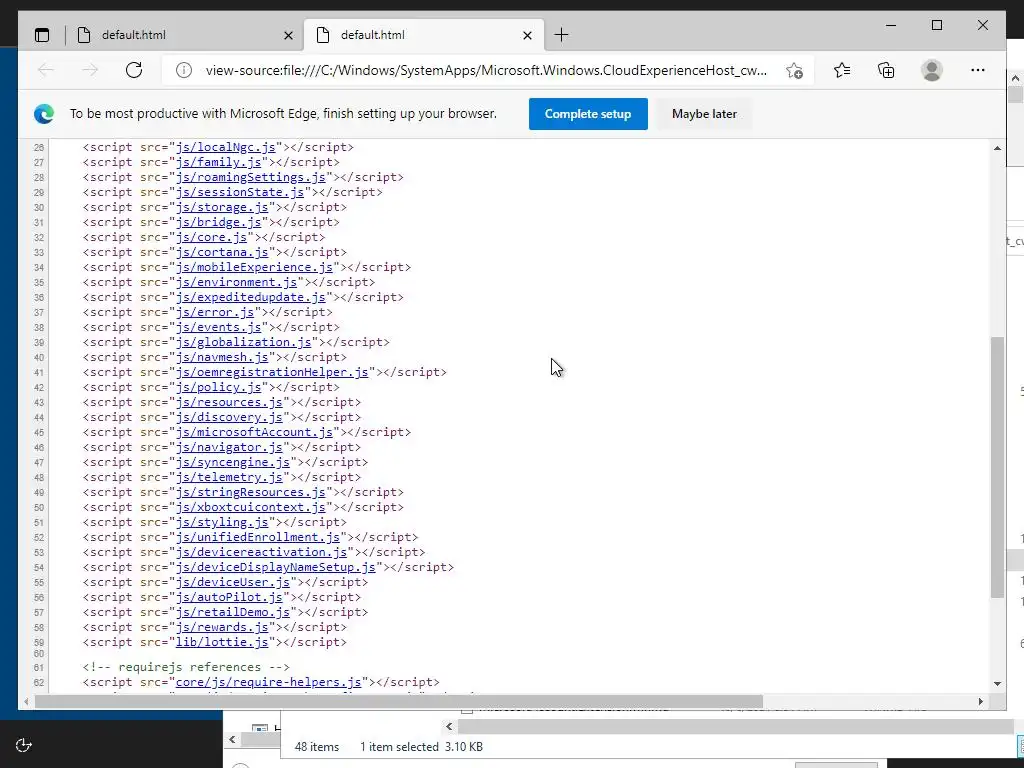Switch to the first default.html tab

185,35
